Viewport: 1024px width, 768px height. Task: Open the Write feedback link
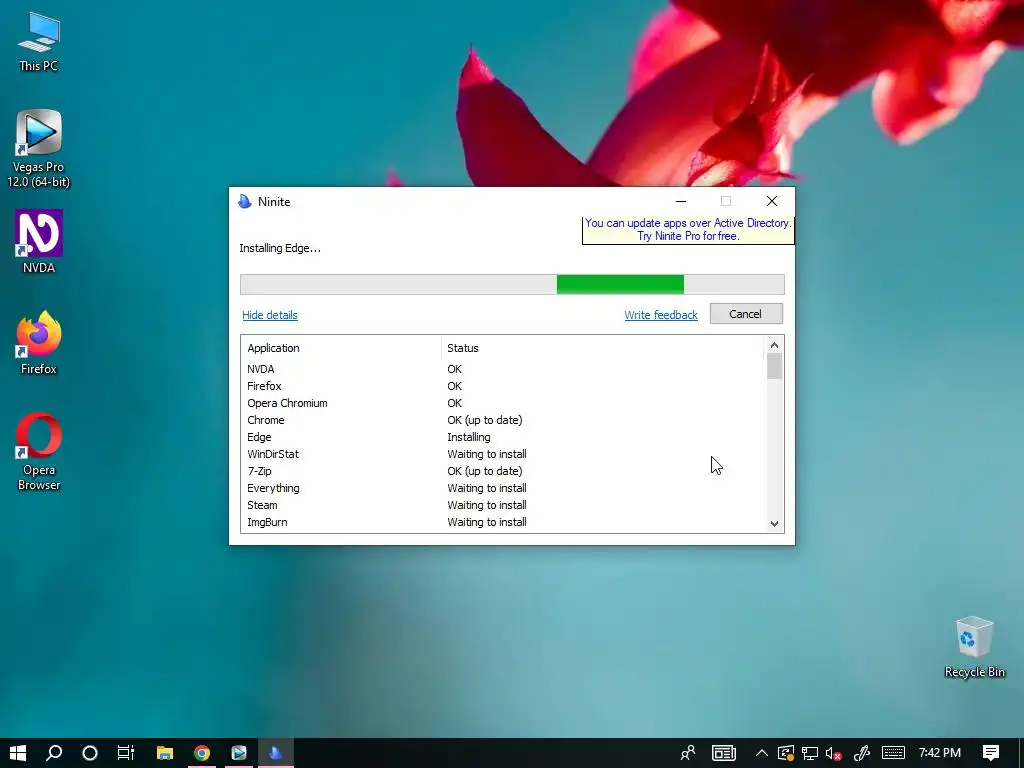click(661, 315)
